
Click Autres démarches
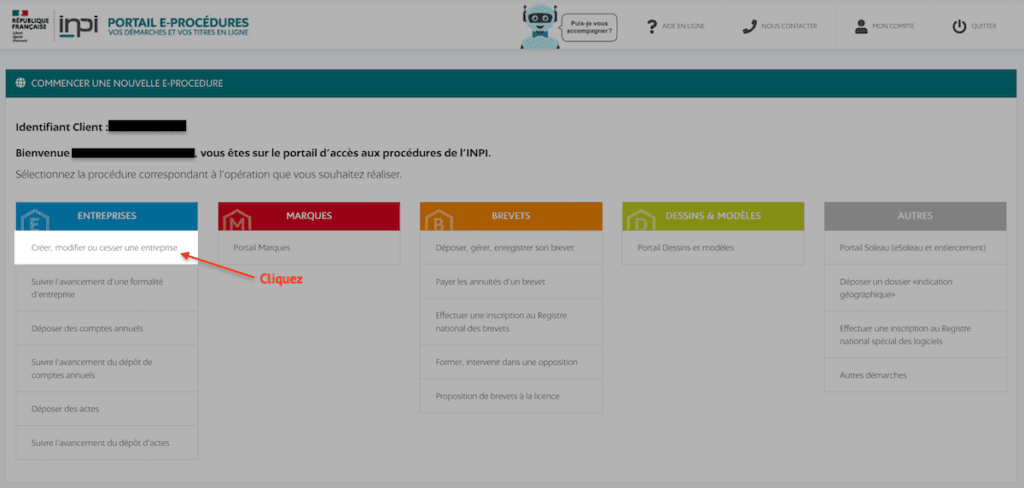(x=915, y=375)
